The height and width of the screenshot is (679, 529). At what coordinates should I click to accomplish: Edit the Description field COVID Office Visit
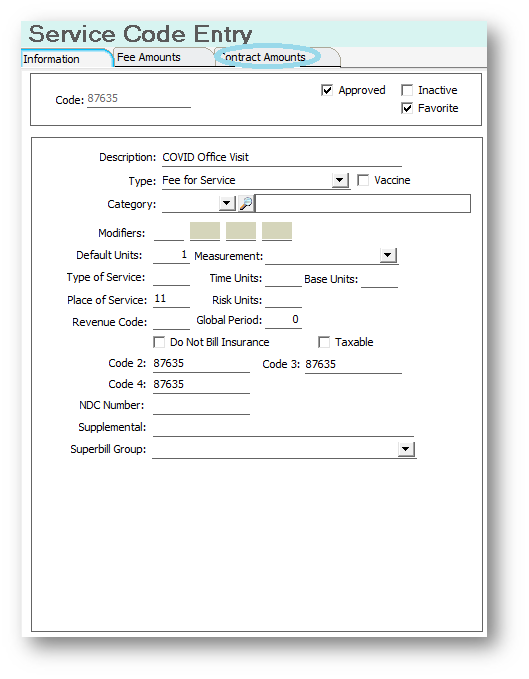click(x=282, y=158)
